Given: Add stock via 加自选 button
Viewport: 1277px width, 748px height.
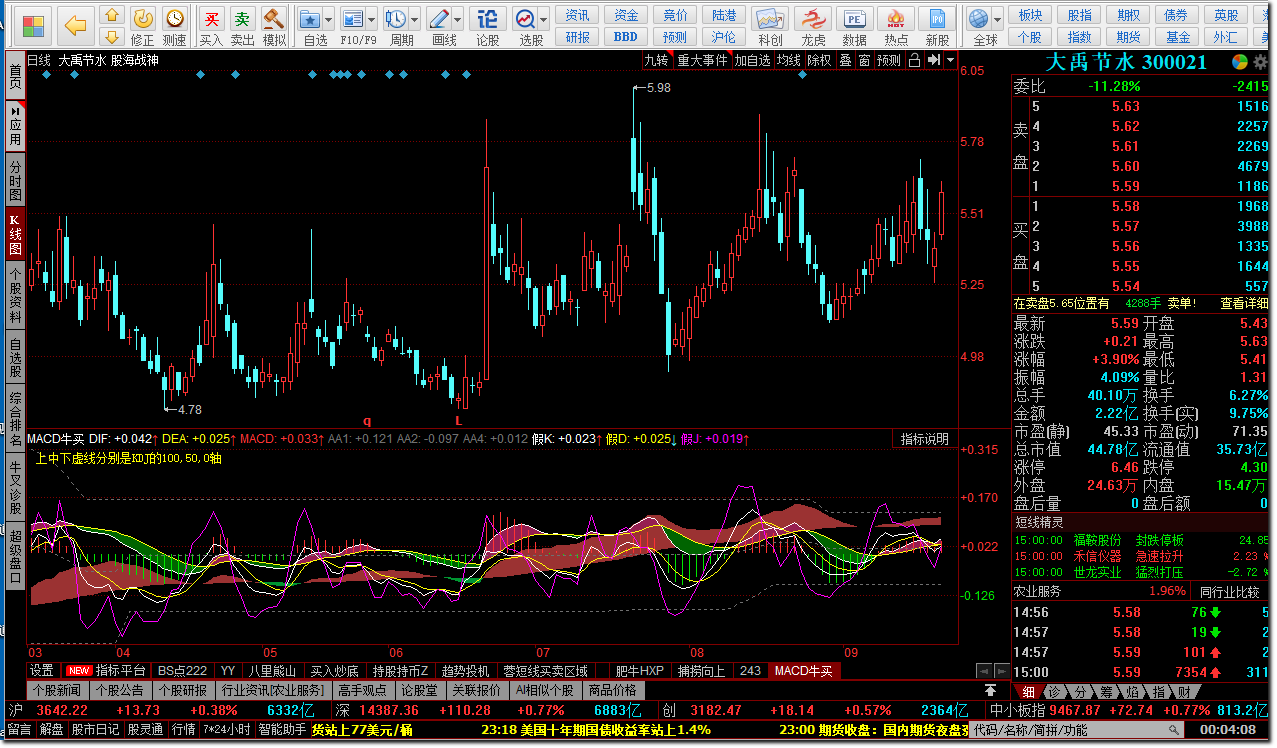Looking at the screenshot, I should [753, 60].
